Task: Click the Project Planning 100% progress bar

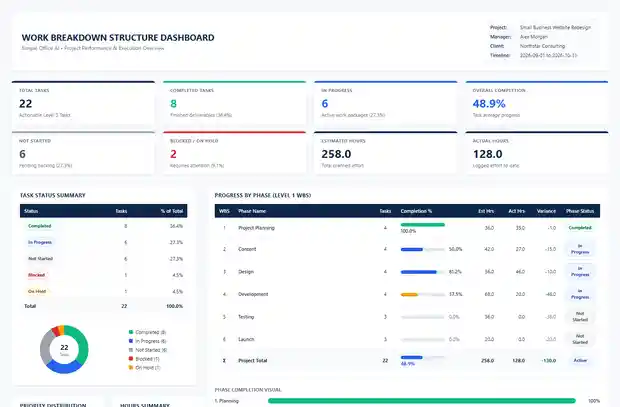Action: (423, 225)
